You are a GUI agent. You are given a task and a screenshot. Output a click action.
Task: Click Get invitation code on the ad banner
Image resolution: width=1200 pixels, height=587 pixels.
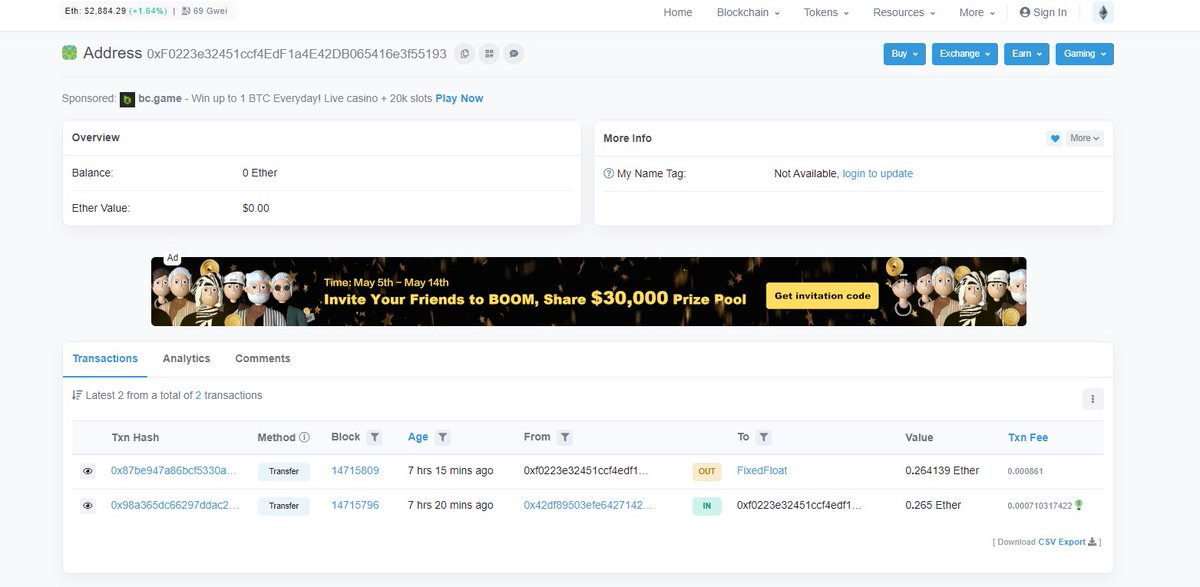click(824, 296)
